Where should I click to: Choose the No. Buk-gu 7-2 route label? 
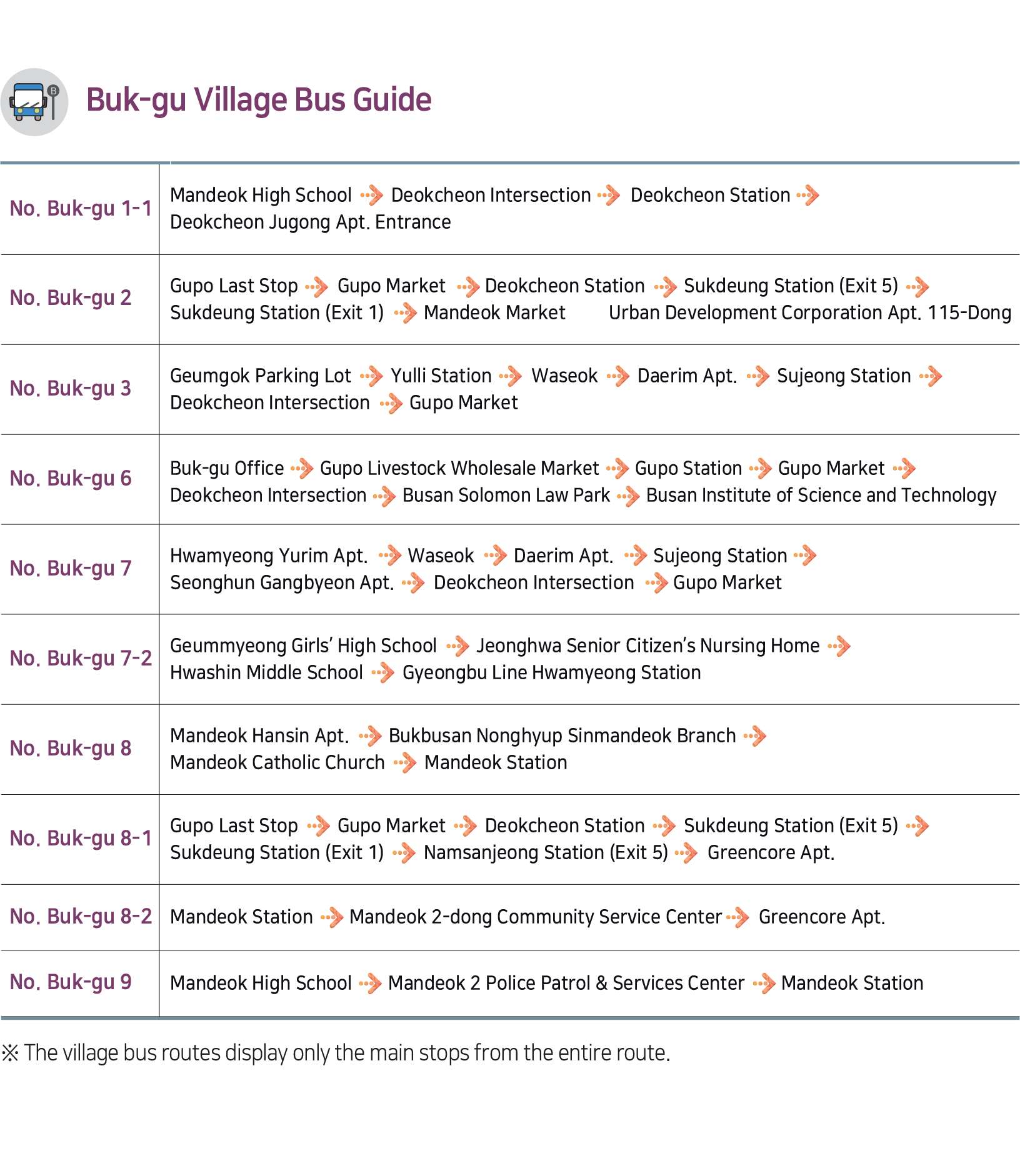81,659
